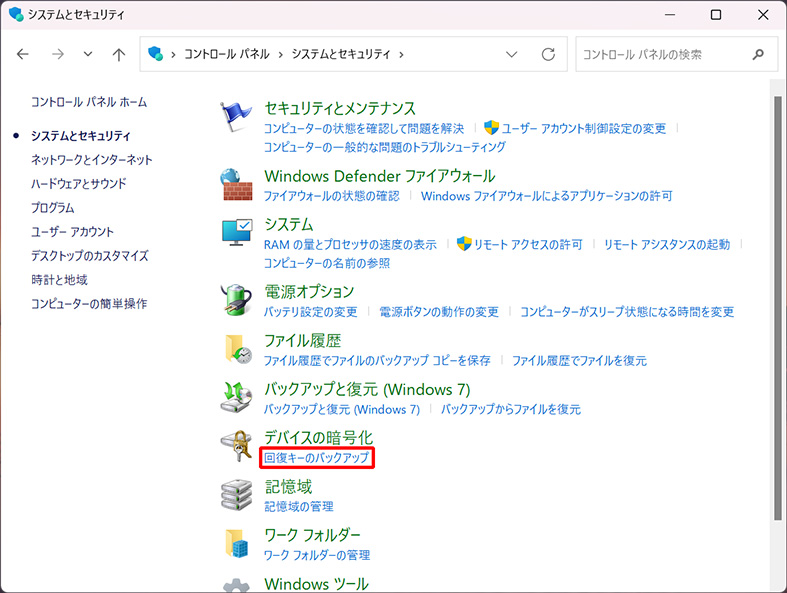Open Windows ツール heading link

click(316, 584)
